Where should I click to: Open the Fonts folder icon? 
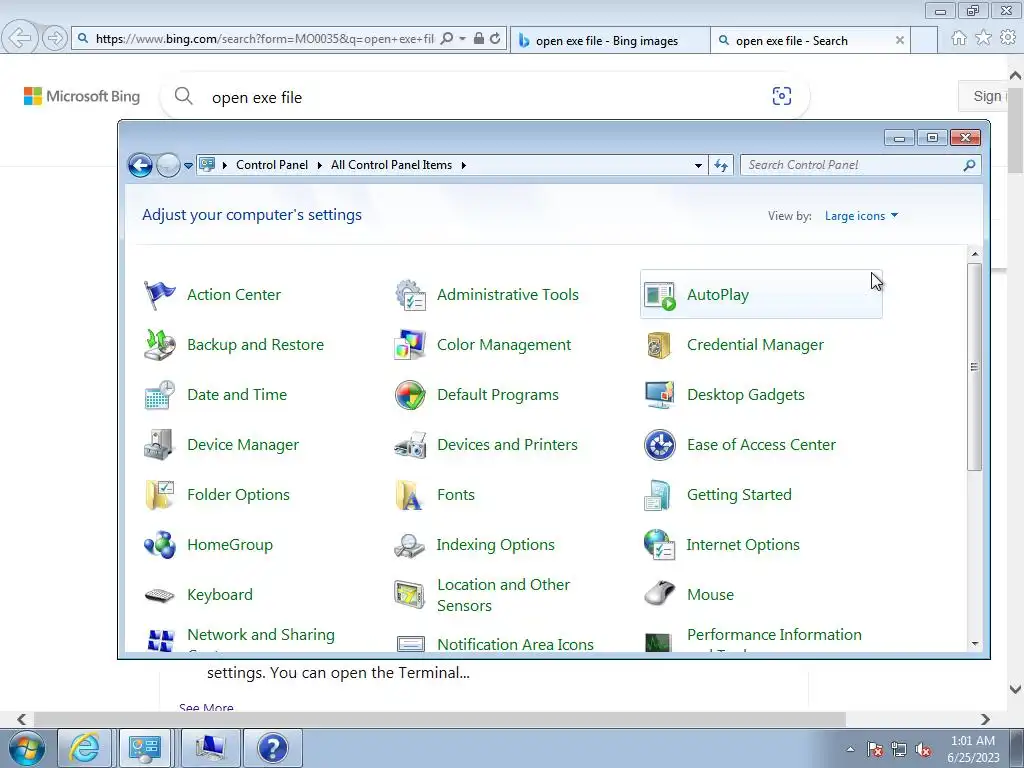click(410, 495)
